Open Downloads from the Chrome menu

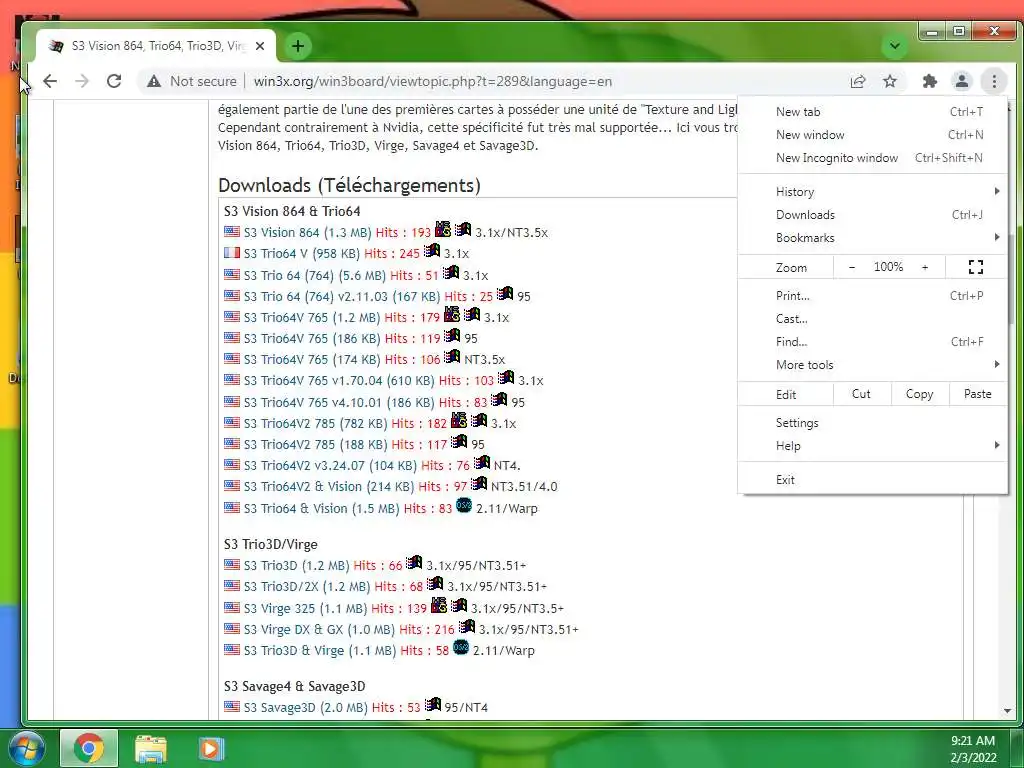[x=872, y=214]
